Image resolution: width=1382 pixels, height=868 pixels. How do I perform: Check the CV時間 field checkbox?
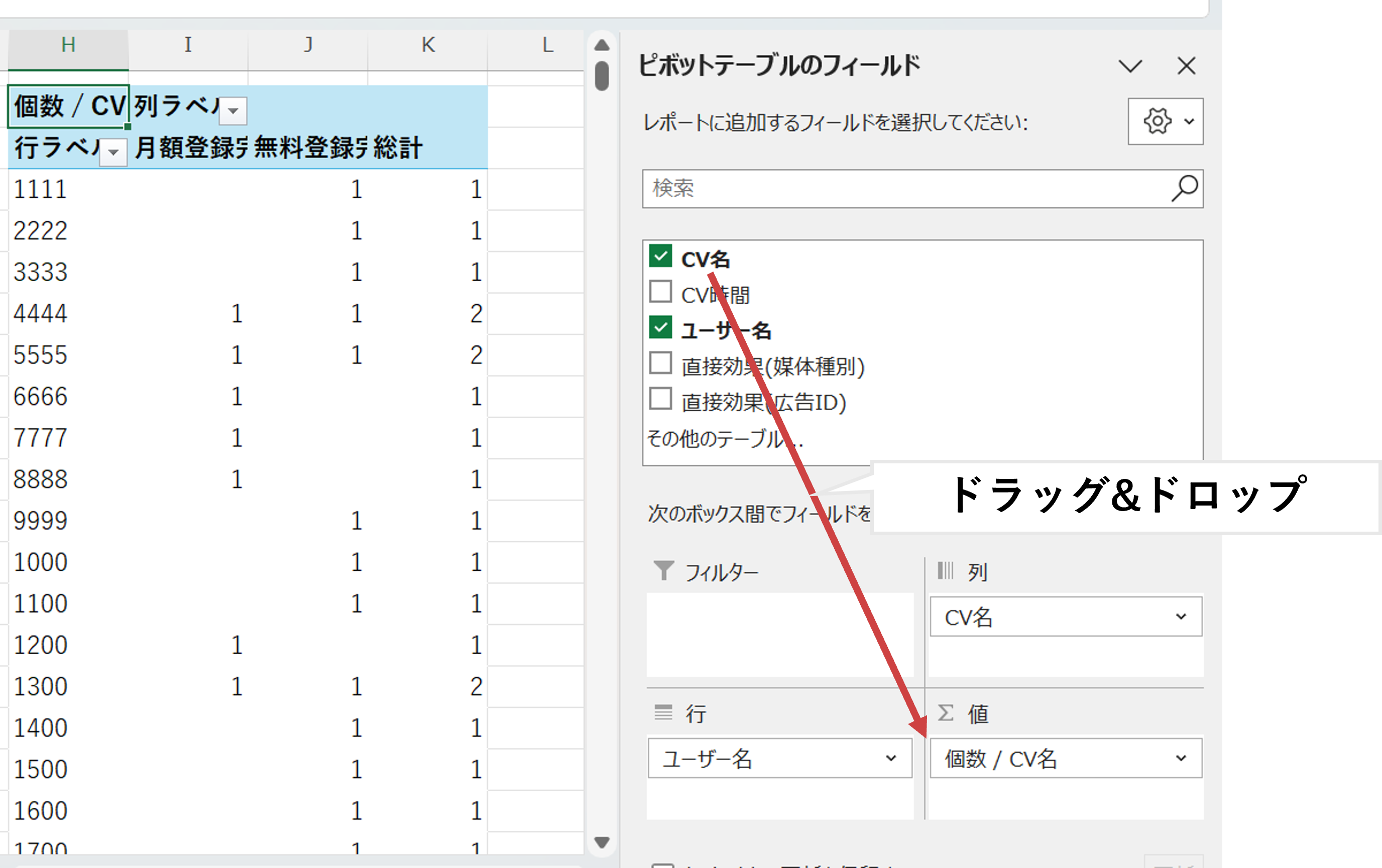tap(660, 292)
